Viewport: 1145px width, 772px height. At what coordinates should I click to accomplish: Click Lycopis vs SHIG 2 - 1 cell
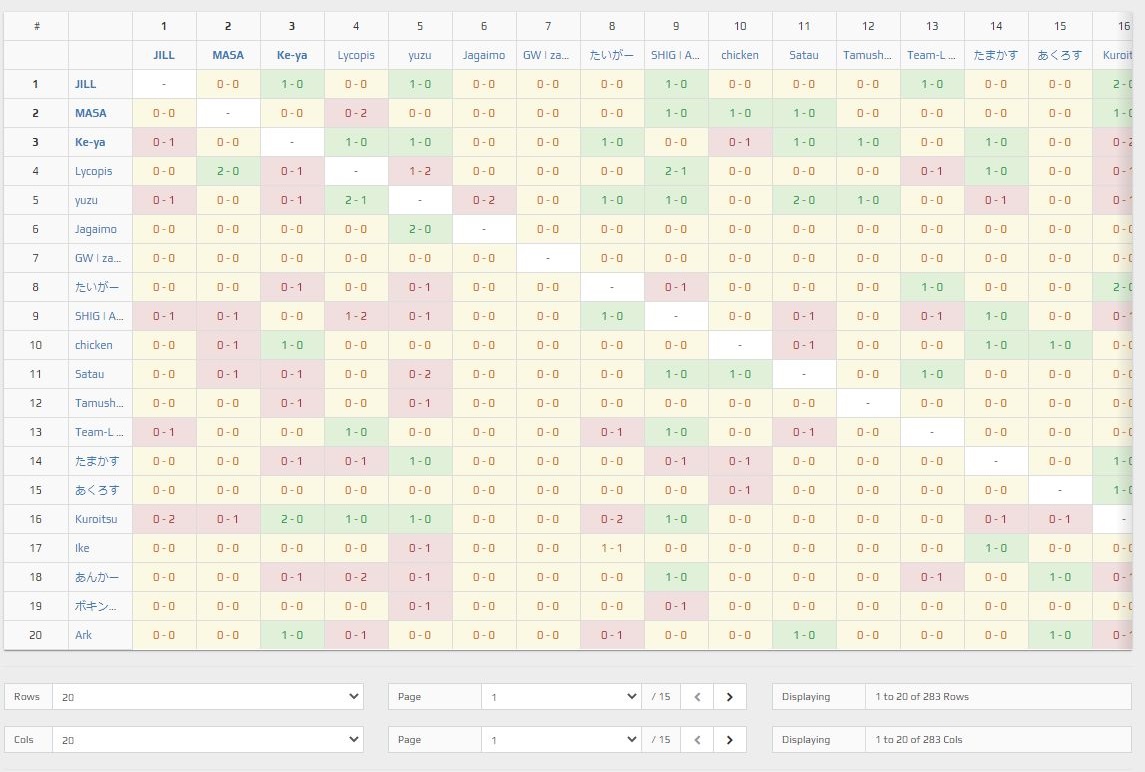tap(676, 171)
